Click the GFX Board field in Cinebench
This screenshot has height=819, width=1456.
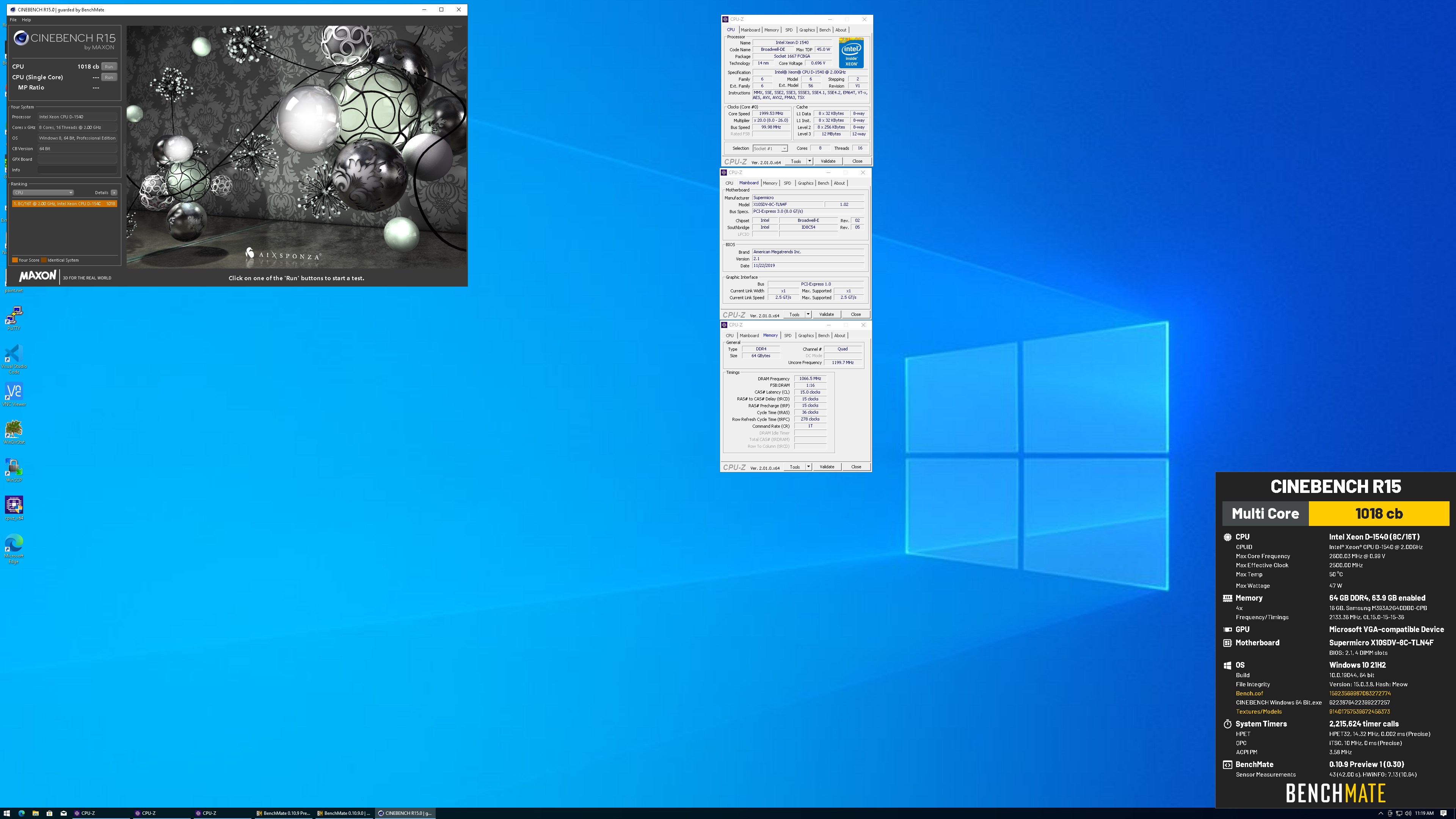coord(77,159)
